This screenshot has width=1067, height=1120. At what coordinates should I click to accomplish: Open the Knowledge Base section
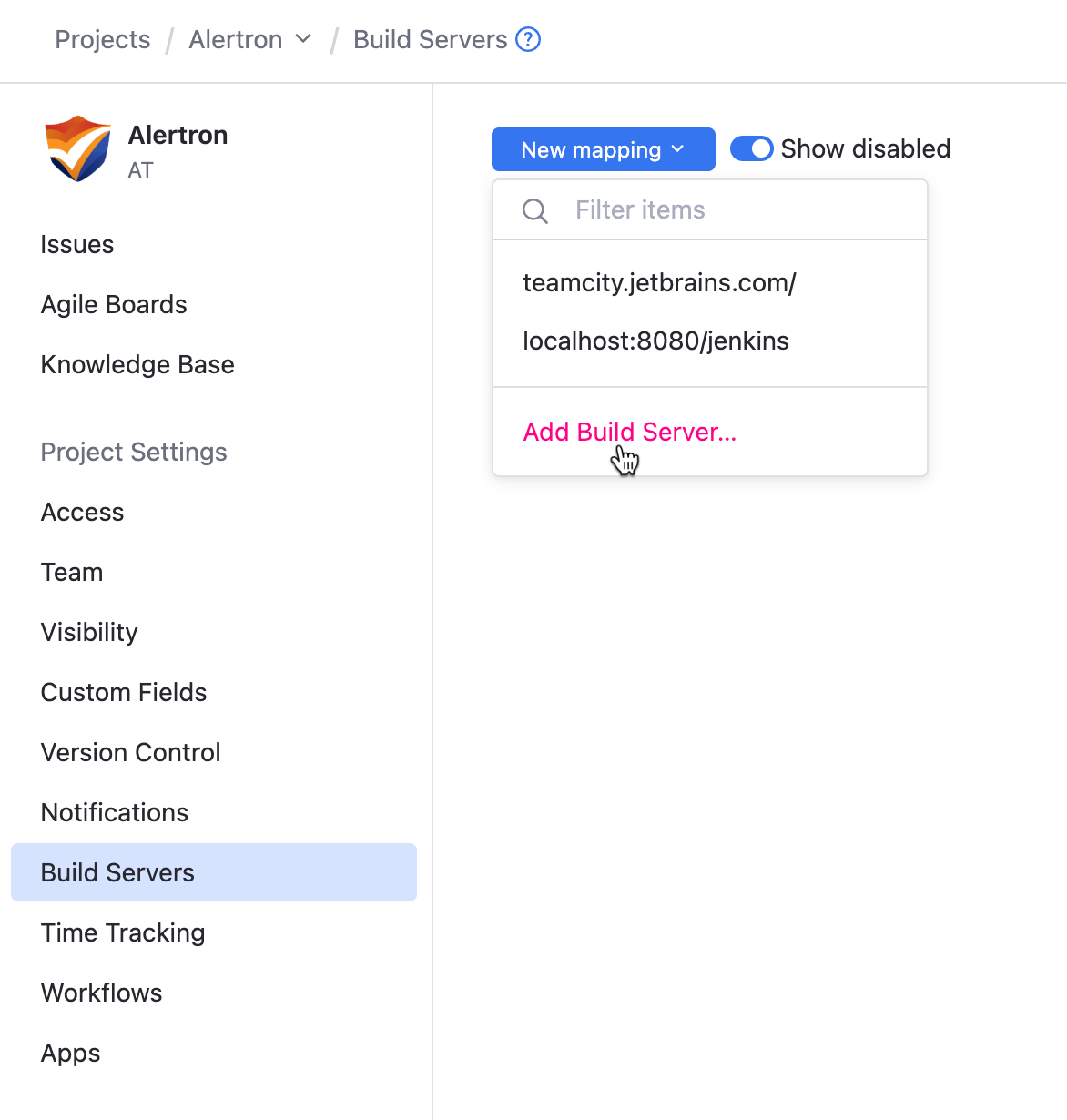[x=137, y=364]
